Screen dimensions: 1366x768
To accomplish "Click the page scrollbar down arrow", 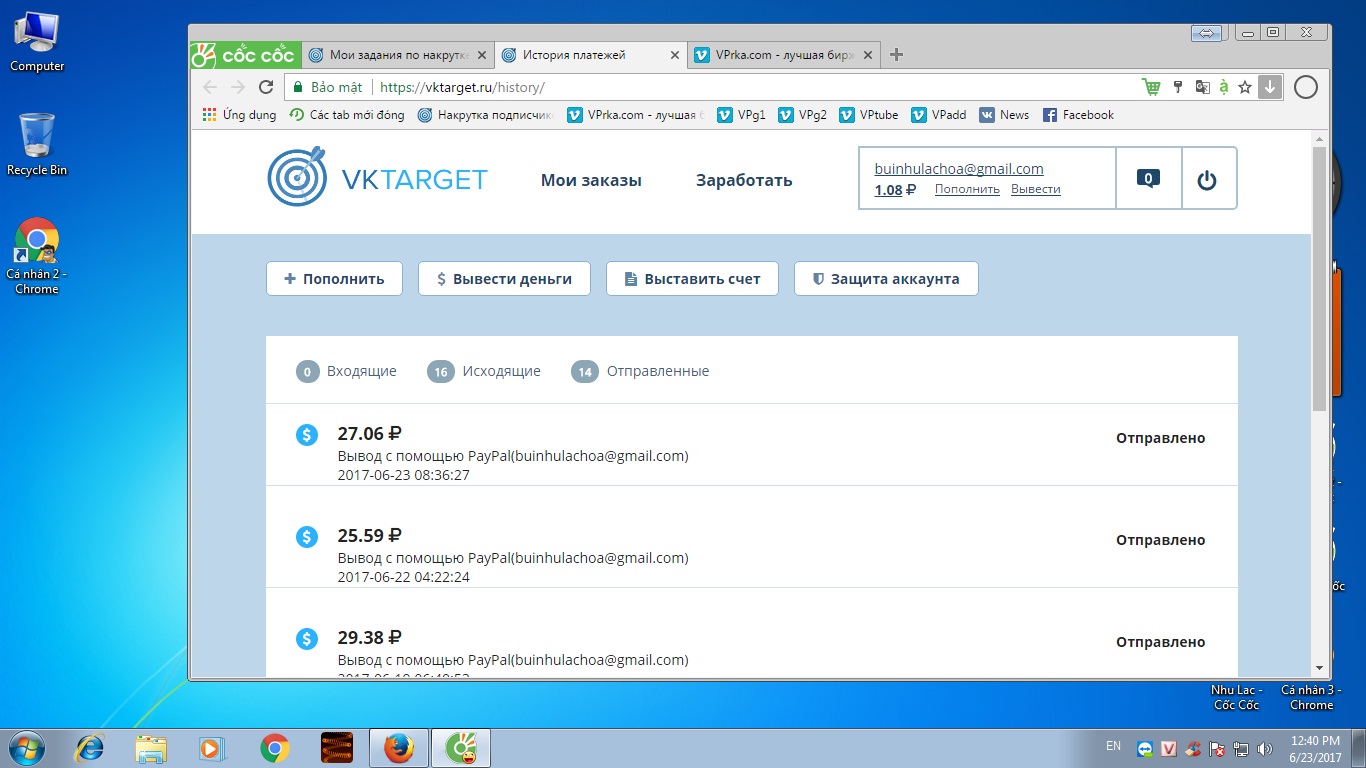I will point(1319,667).
